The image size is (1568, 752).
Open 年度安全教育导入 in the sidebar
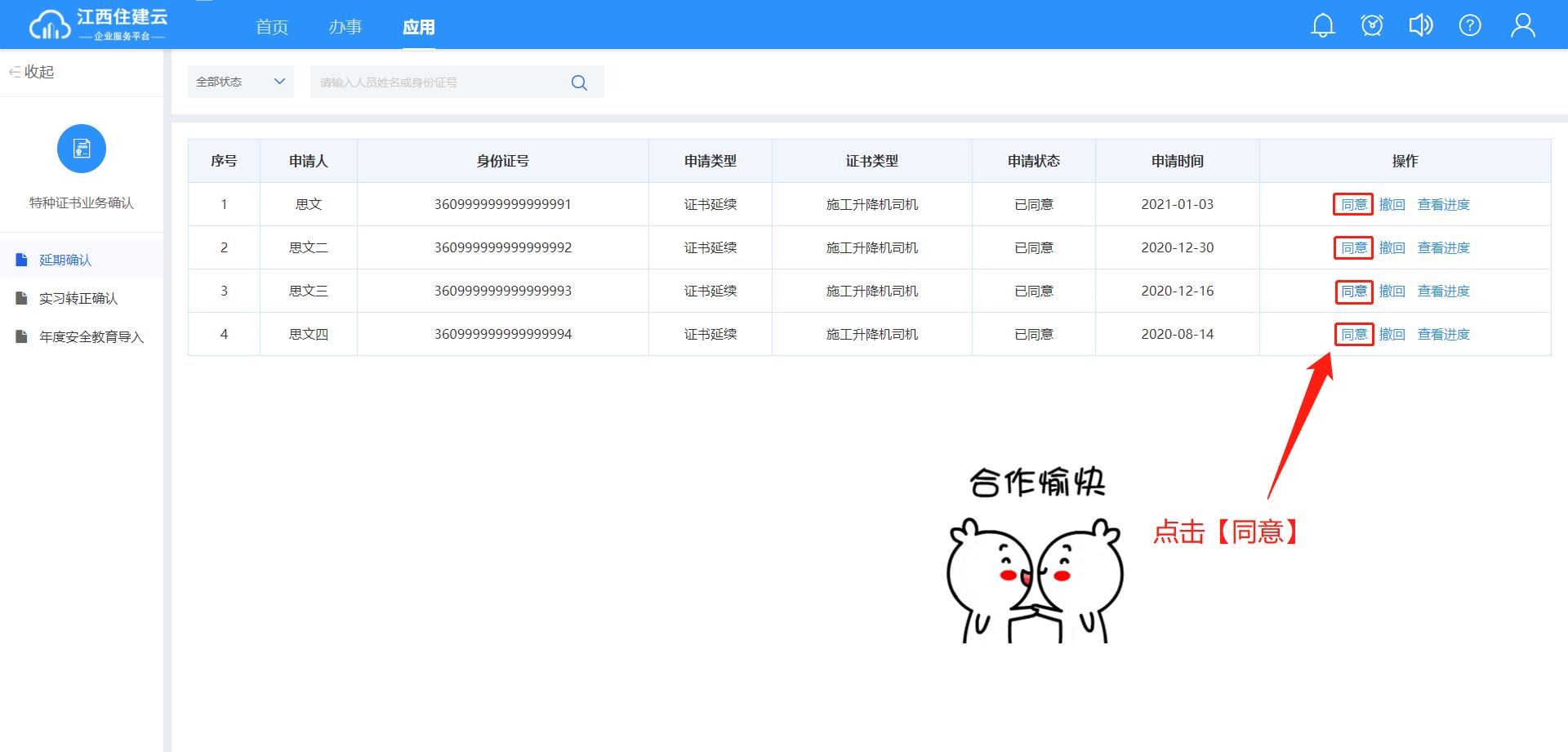[x=91, y=336]
